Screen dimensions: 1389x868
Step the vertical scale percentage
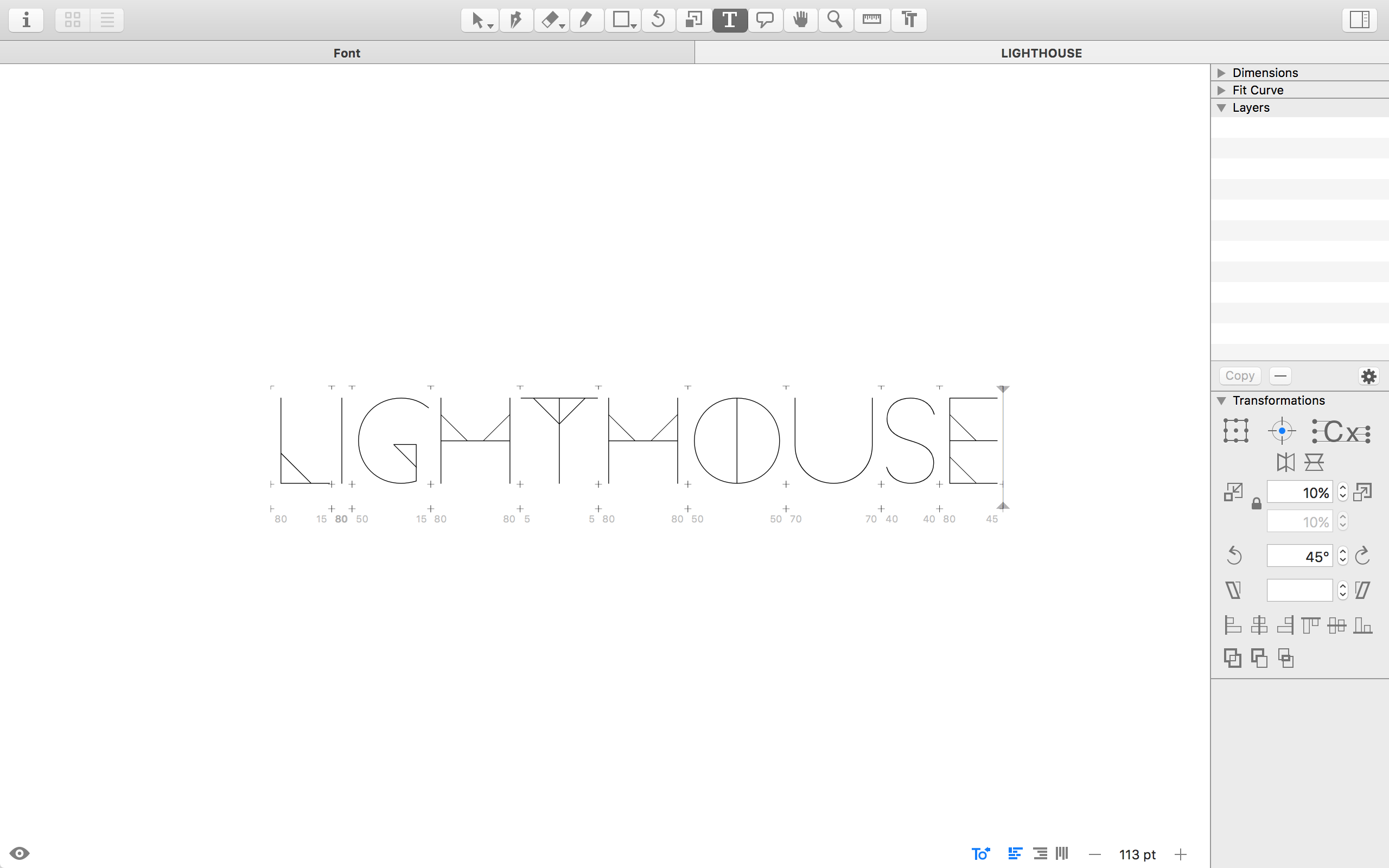[1342, 521]
